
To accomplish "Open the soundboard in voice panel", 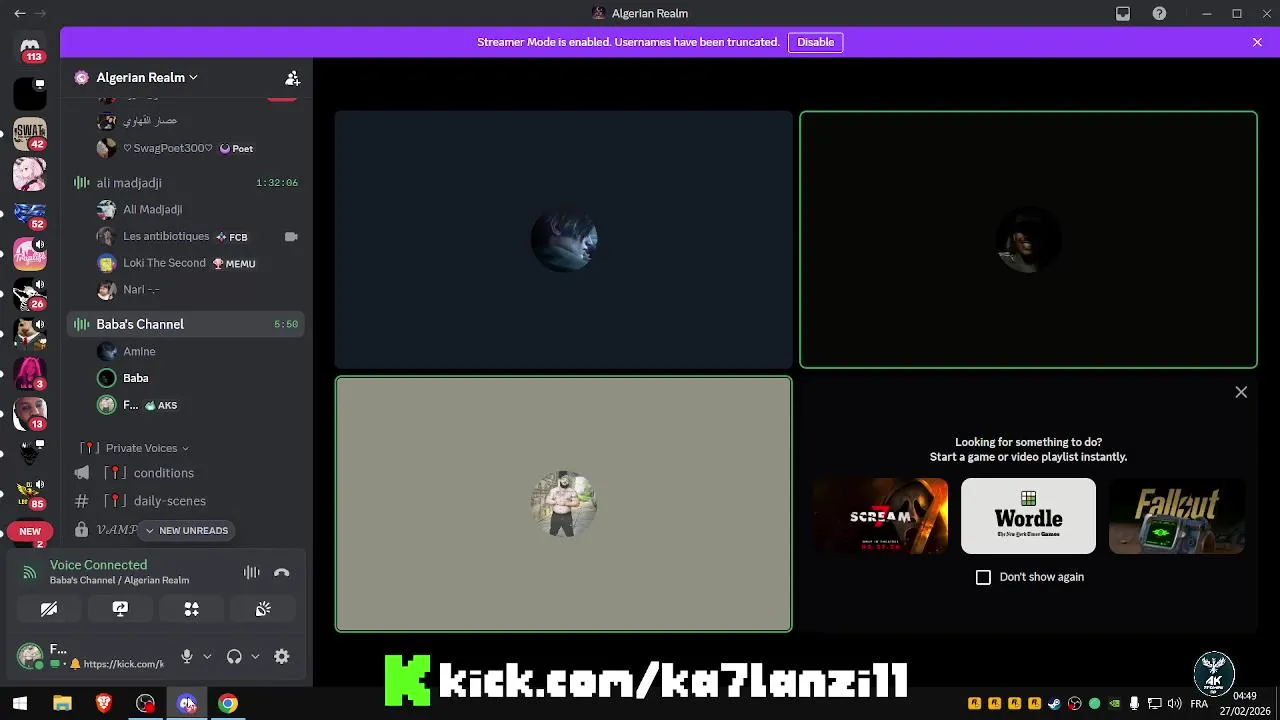I will pyautogui.click(x=263, y=608).
